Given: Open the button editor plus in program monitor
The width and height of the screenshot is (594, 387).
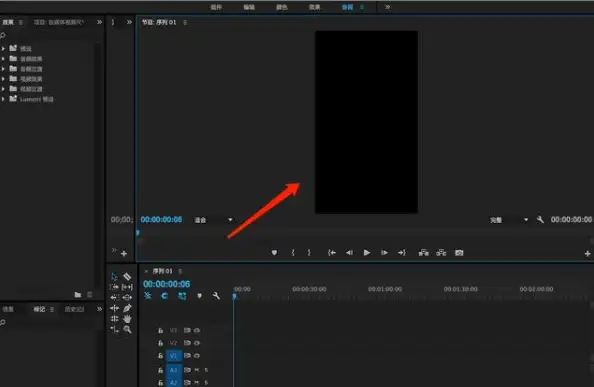Looking at the screenshot, I should 588,254.
